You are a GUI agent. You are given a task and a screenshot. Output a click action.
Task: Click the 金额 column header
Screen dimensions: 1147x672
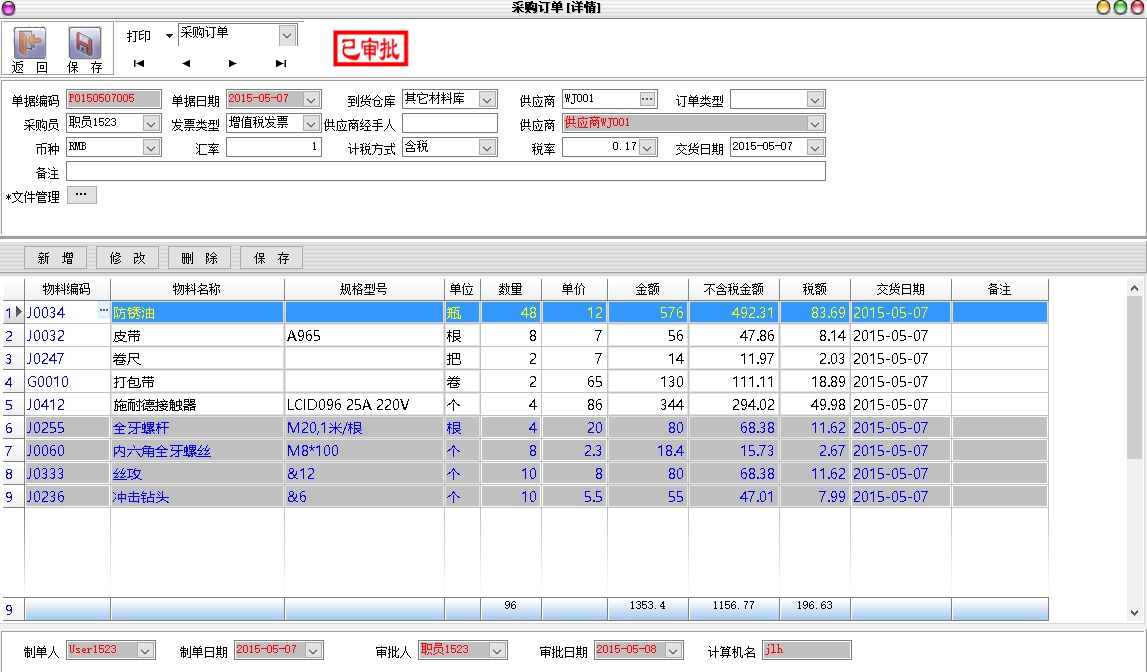[647, 290]
